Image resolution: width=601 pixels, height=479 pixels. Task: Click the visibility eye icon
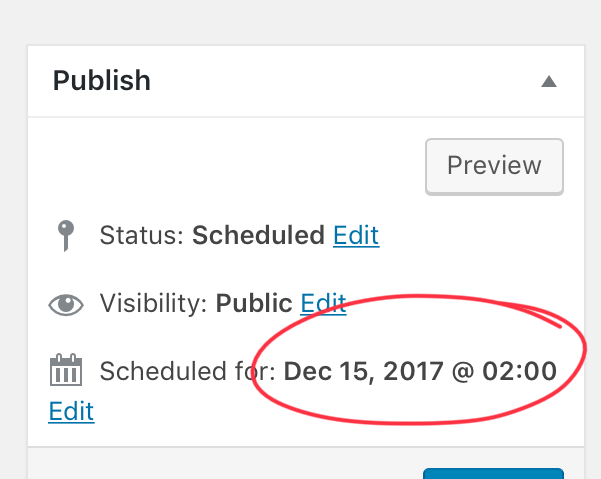66,304
